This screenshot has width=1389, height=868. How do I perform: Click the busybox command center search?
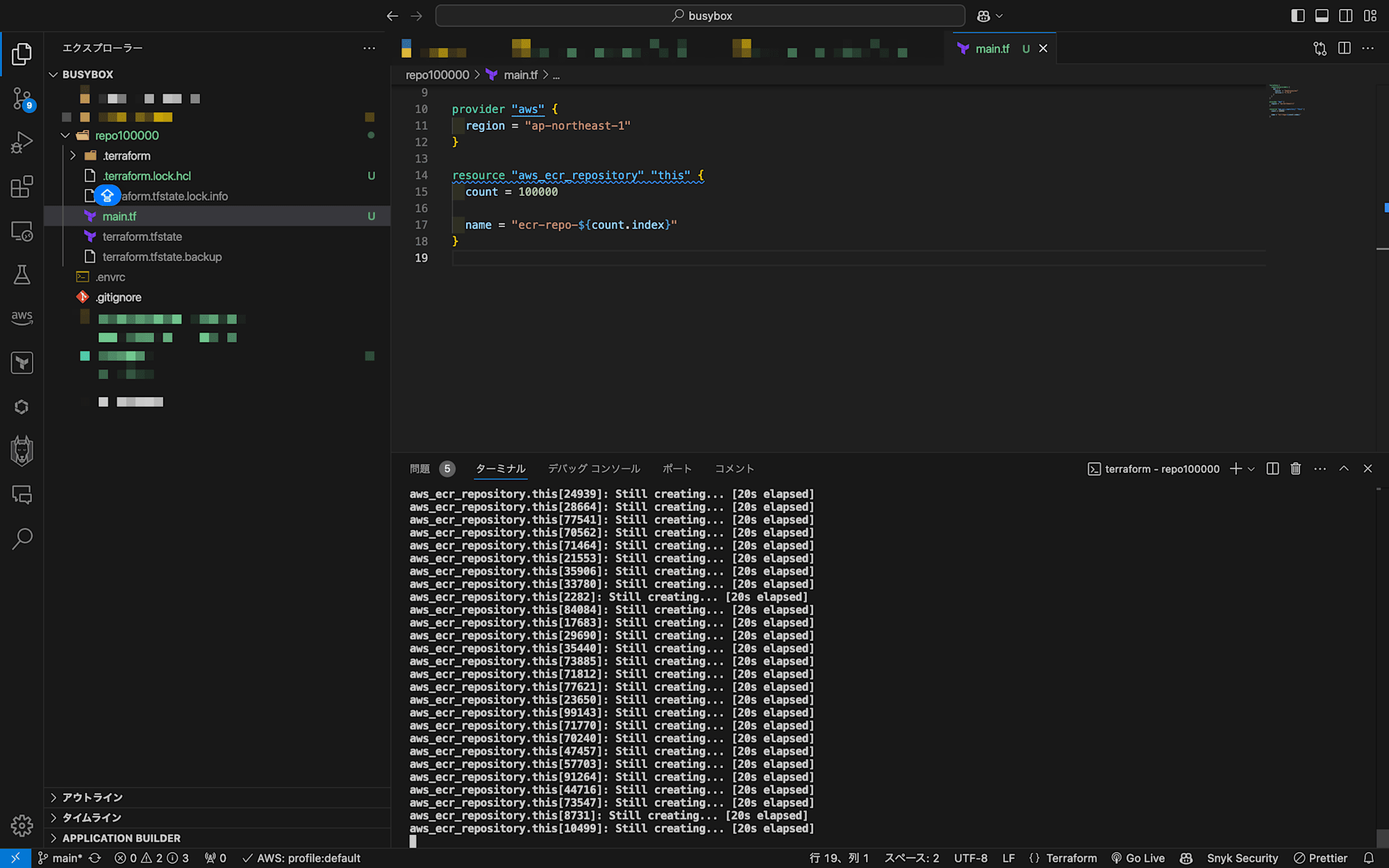tap(700, 16)
